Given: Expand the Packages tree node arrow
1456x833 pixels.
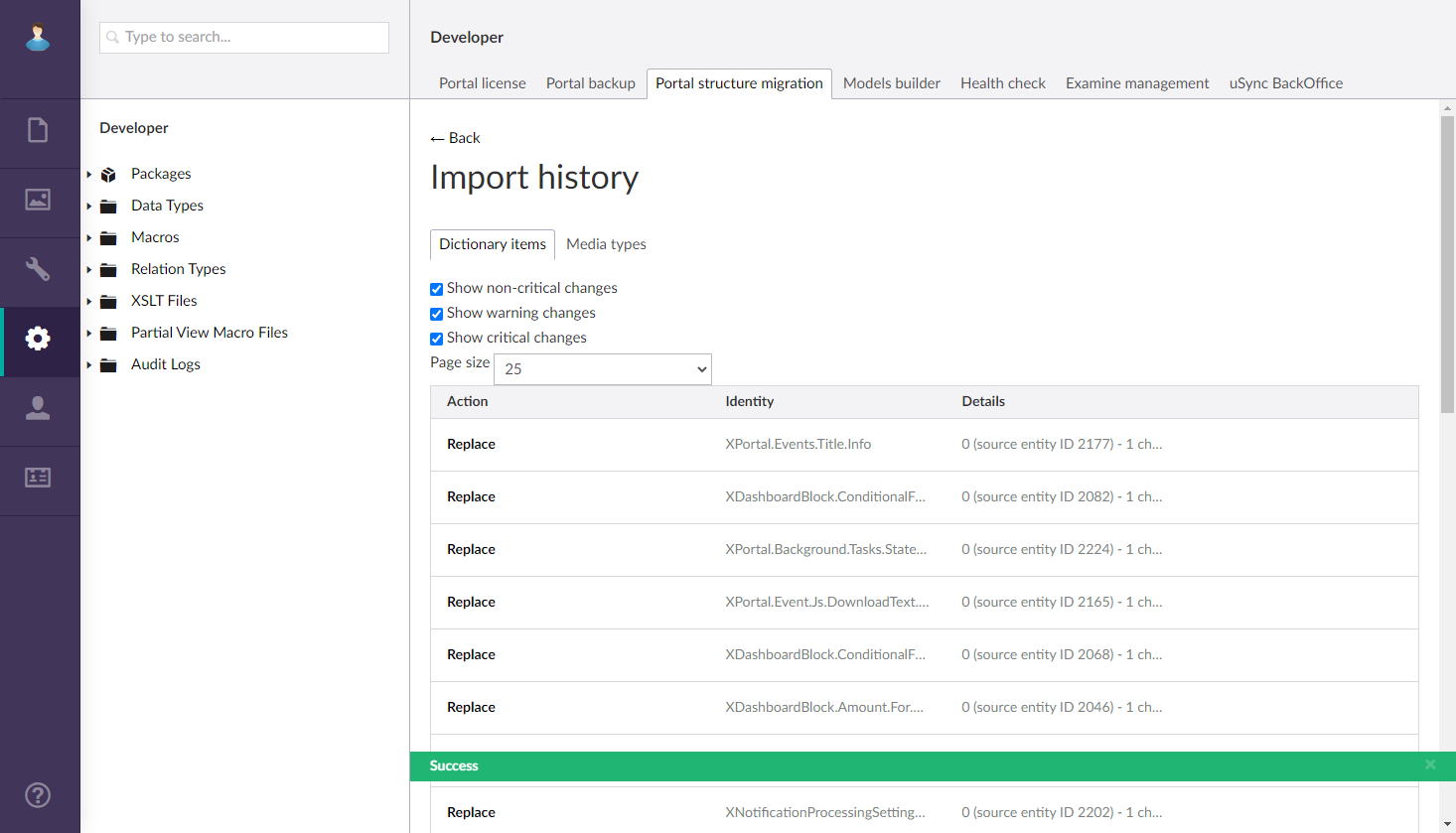Looking at the screenshot, I should (x=89, y=175).
